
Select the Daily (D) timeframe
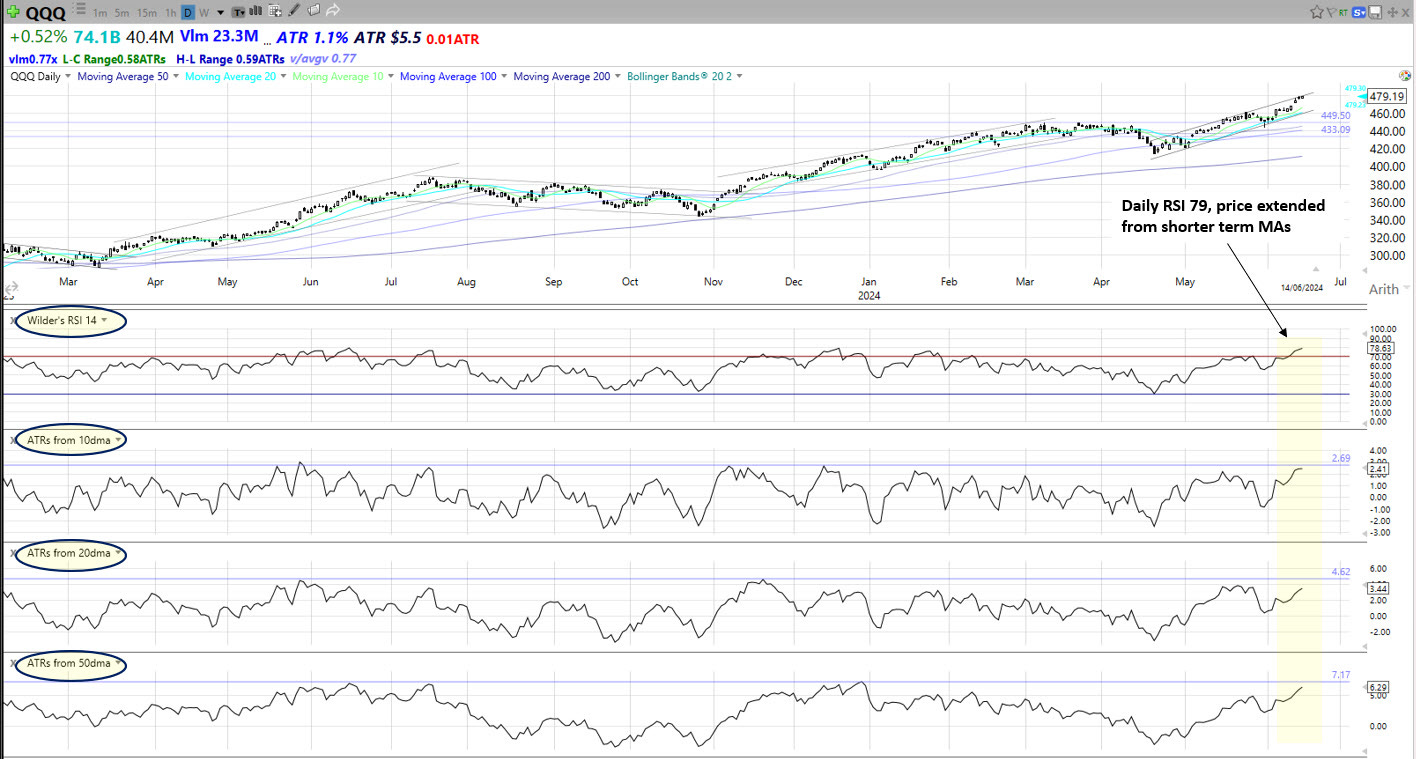(188, 13)
